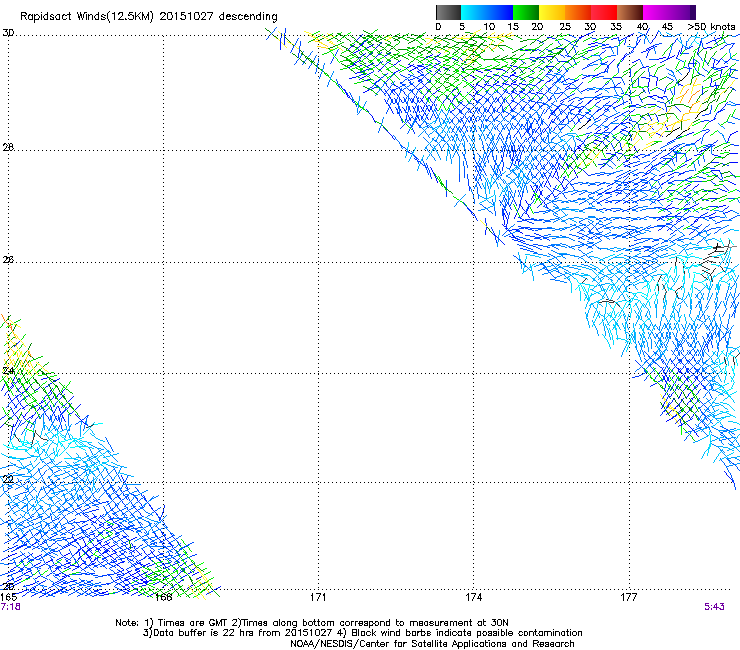This screenshot has width=740, height=650.
Task: Click the longitude label "177" on bottom axis
Action: coord(629,597)
